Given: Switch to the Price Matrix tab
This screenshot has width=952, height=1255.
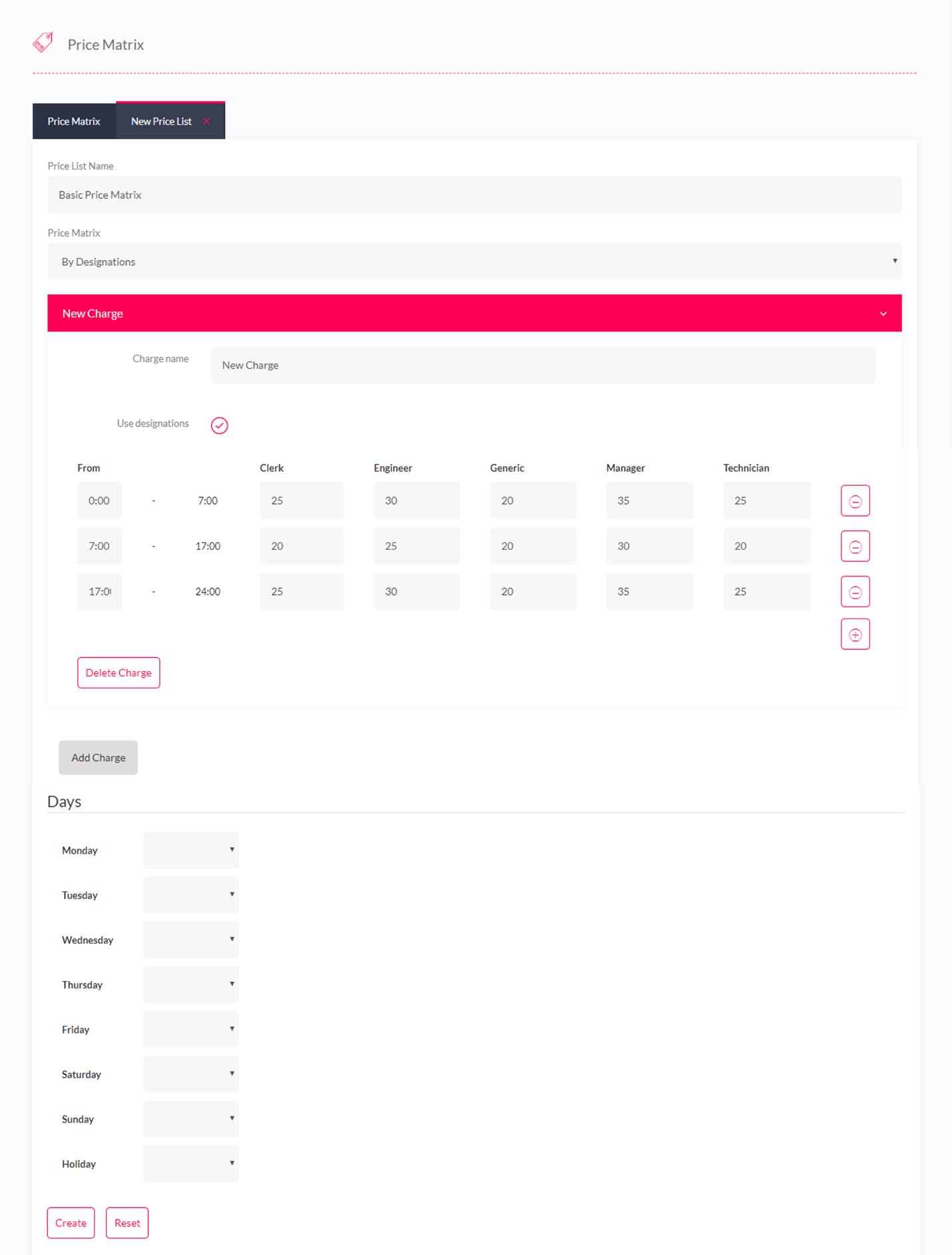Looking at the screenshot, I should click(74, 121).
